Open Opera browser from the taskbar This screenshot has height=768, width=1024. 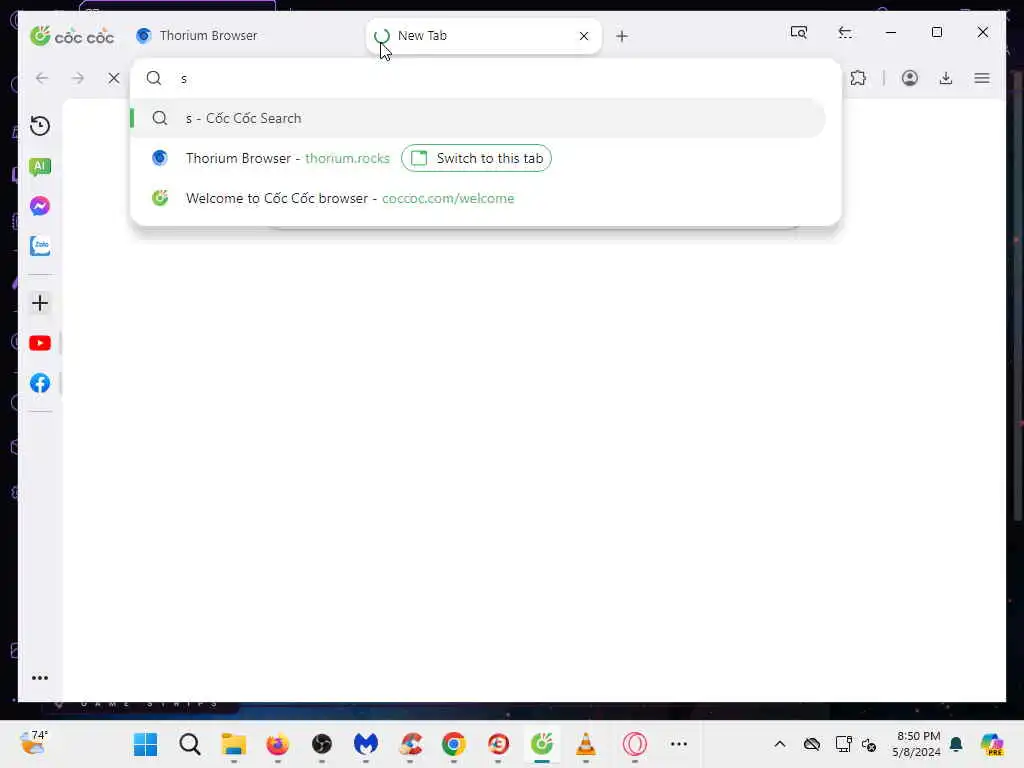[x=635, y=744]
